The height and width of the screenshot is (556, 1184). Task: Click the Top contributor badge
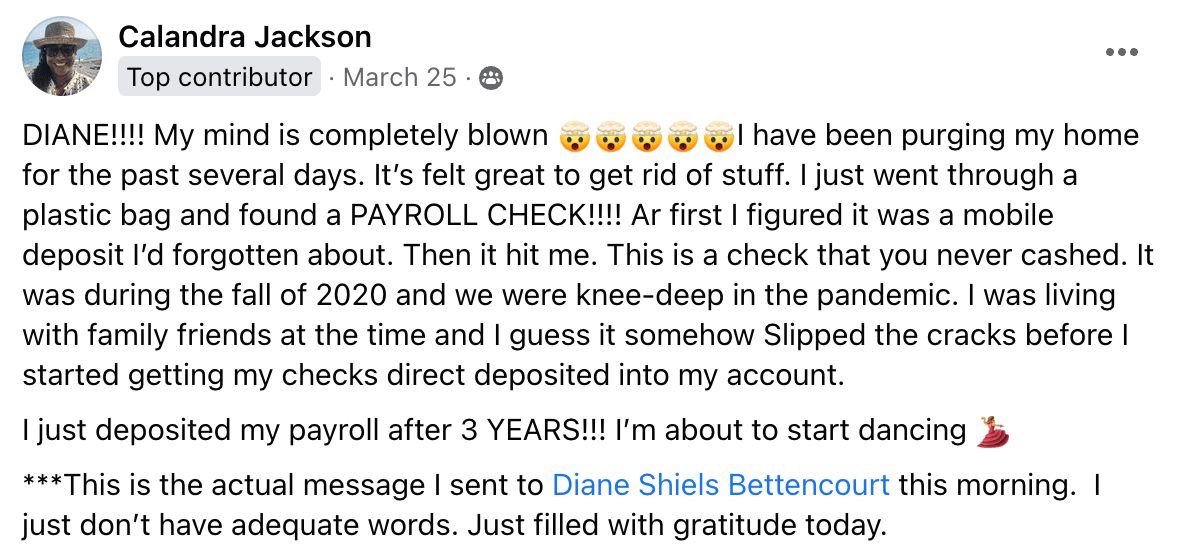click(x=219, y=77)
